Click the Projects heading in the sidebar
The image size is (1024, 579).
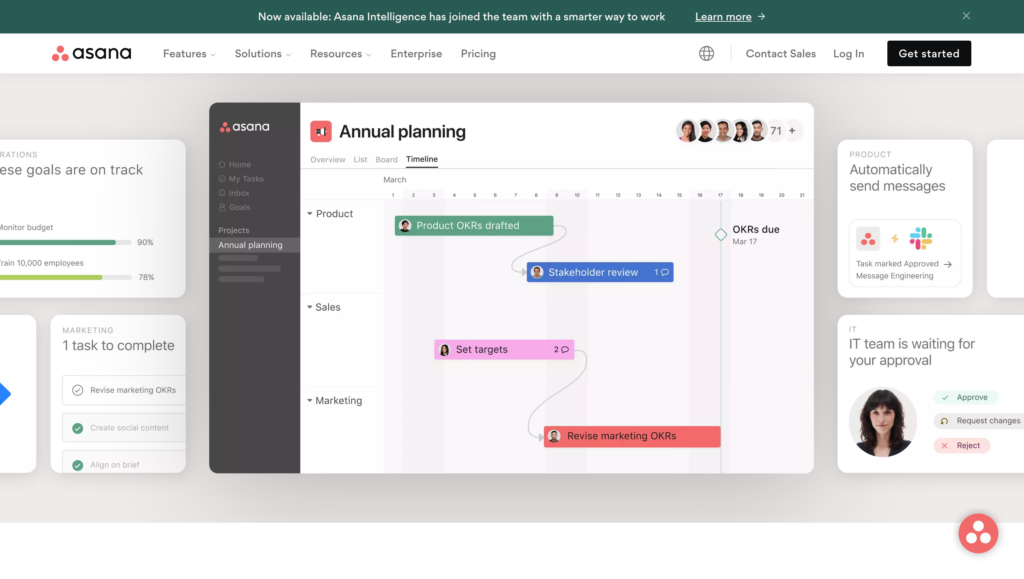pos(233,230)
